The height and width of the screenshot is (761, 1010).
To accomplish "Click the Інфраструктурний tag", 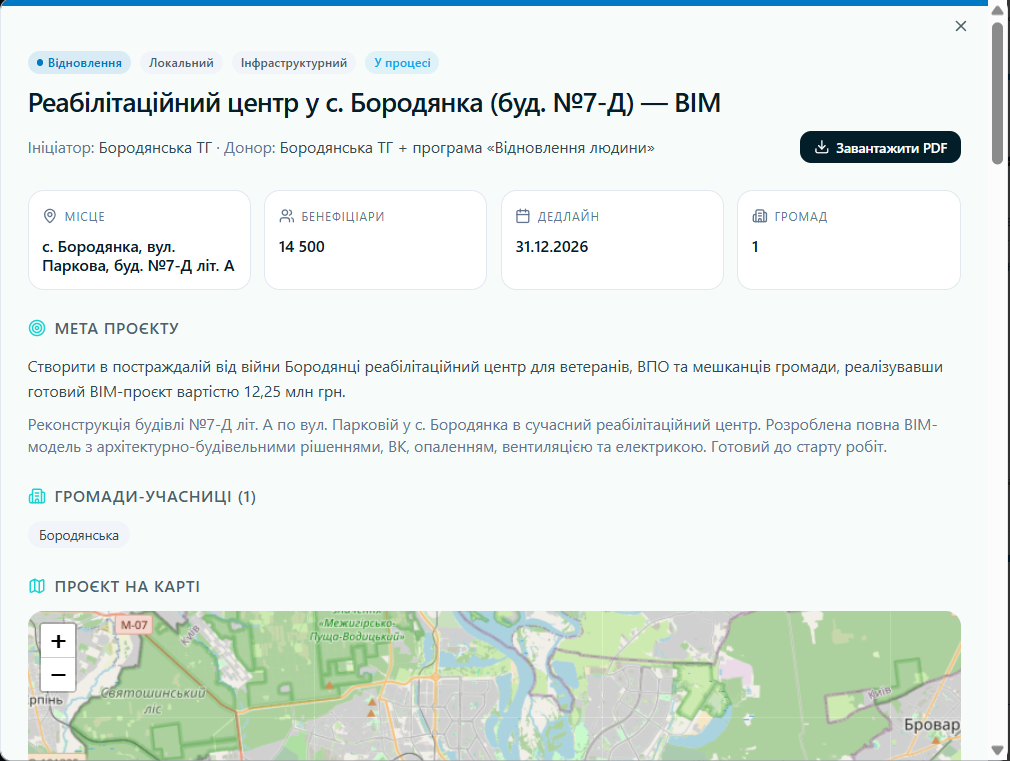I will click(x=294, y=63).
